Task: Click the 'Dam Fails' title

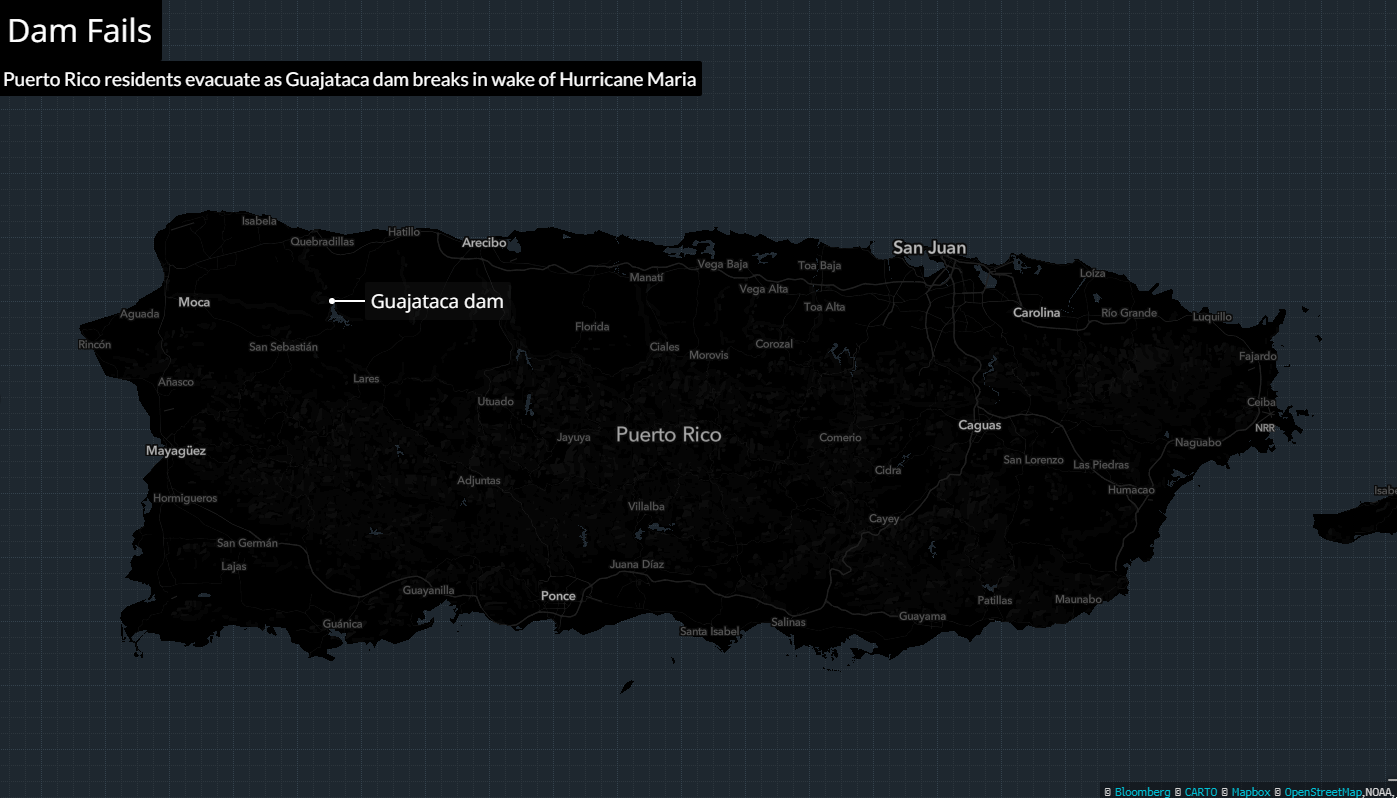Action: click(x=80, y=30)
